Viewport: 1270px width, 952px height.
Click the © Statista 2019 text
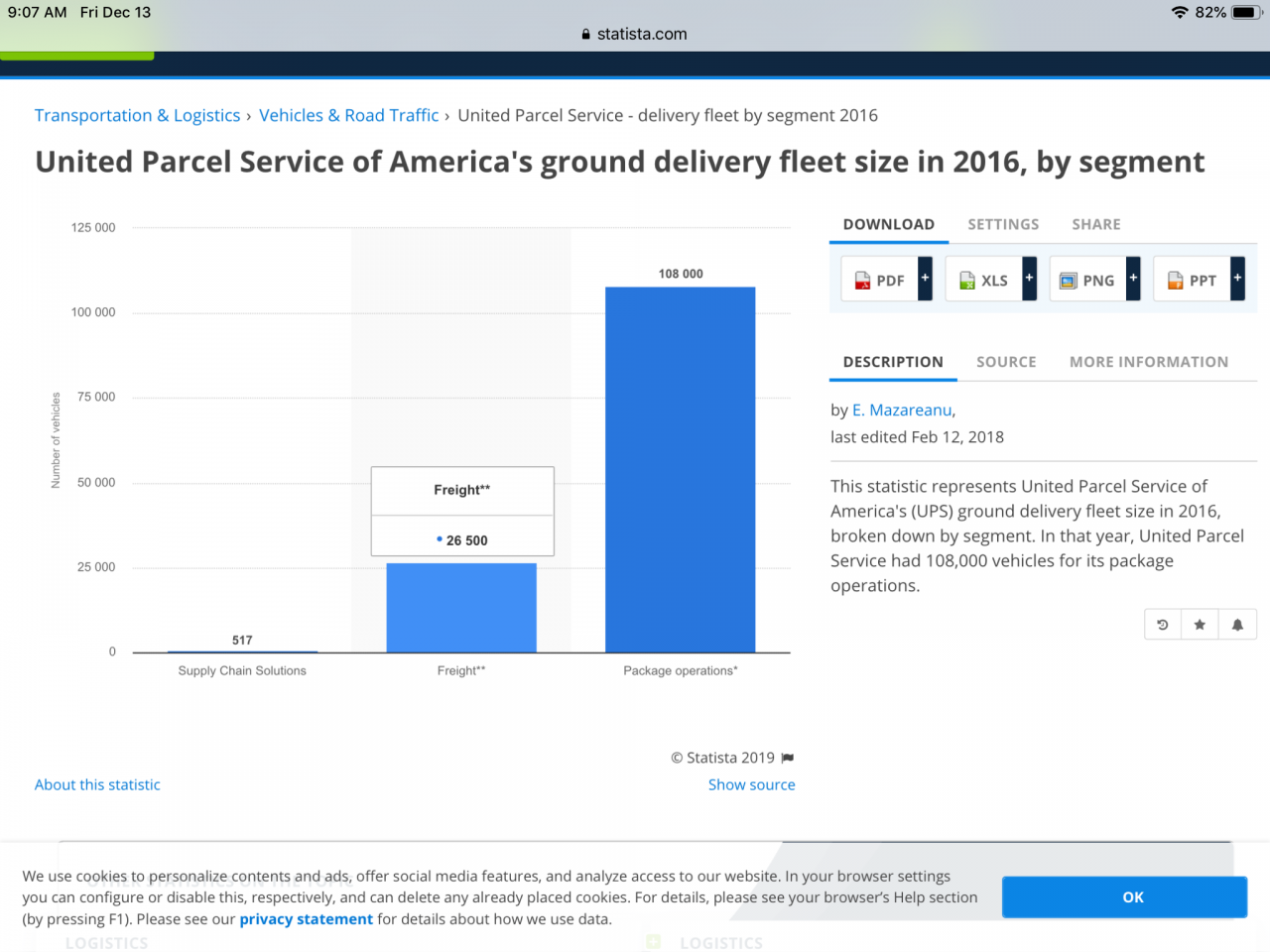click(x=723, y=758)
